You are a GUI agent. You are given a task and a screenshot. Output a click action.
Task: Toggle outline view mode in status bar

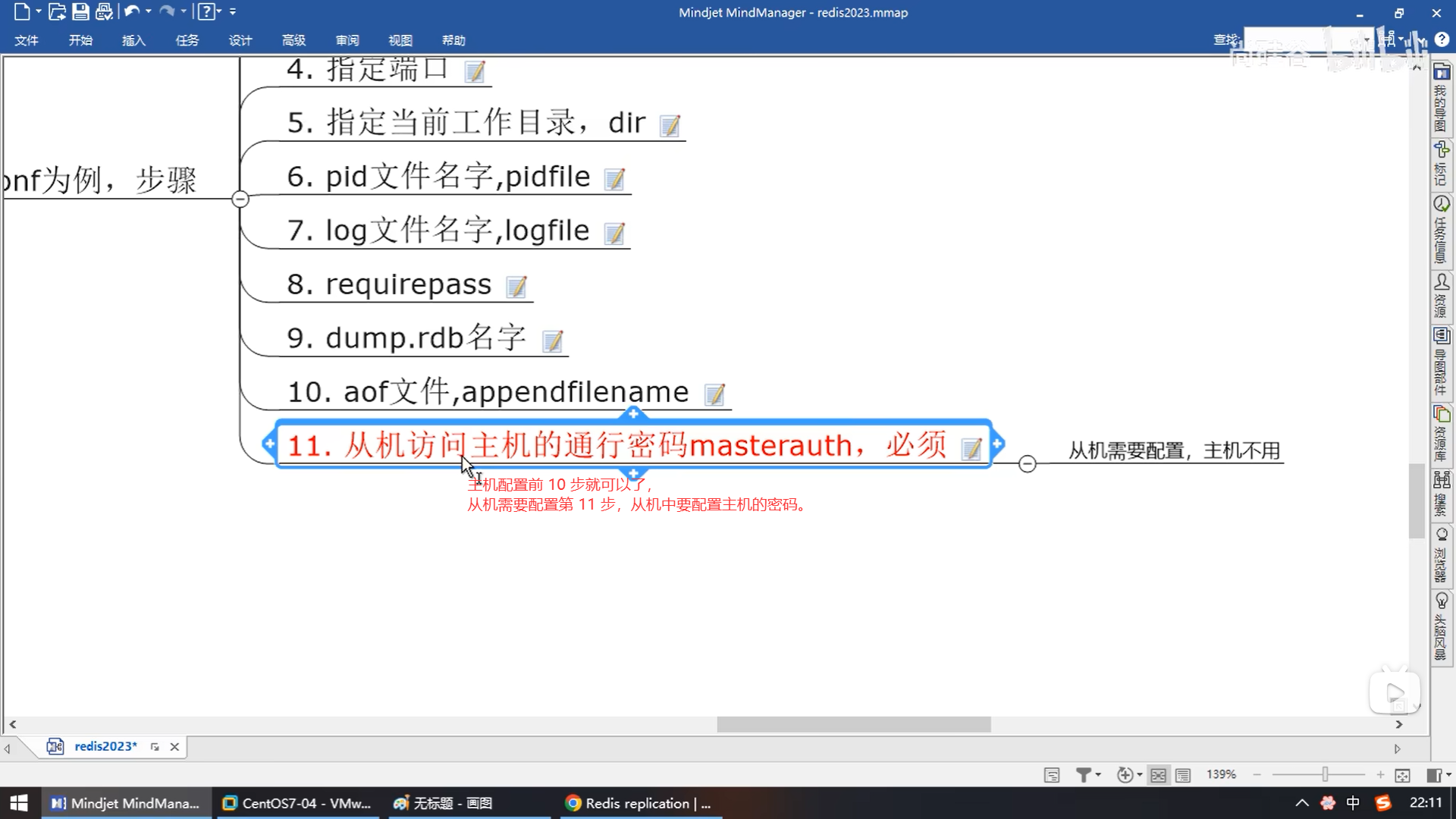point(1183,775)
